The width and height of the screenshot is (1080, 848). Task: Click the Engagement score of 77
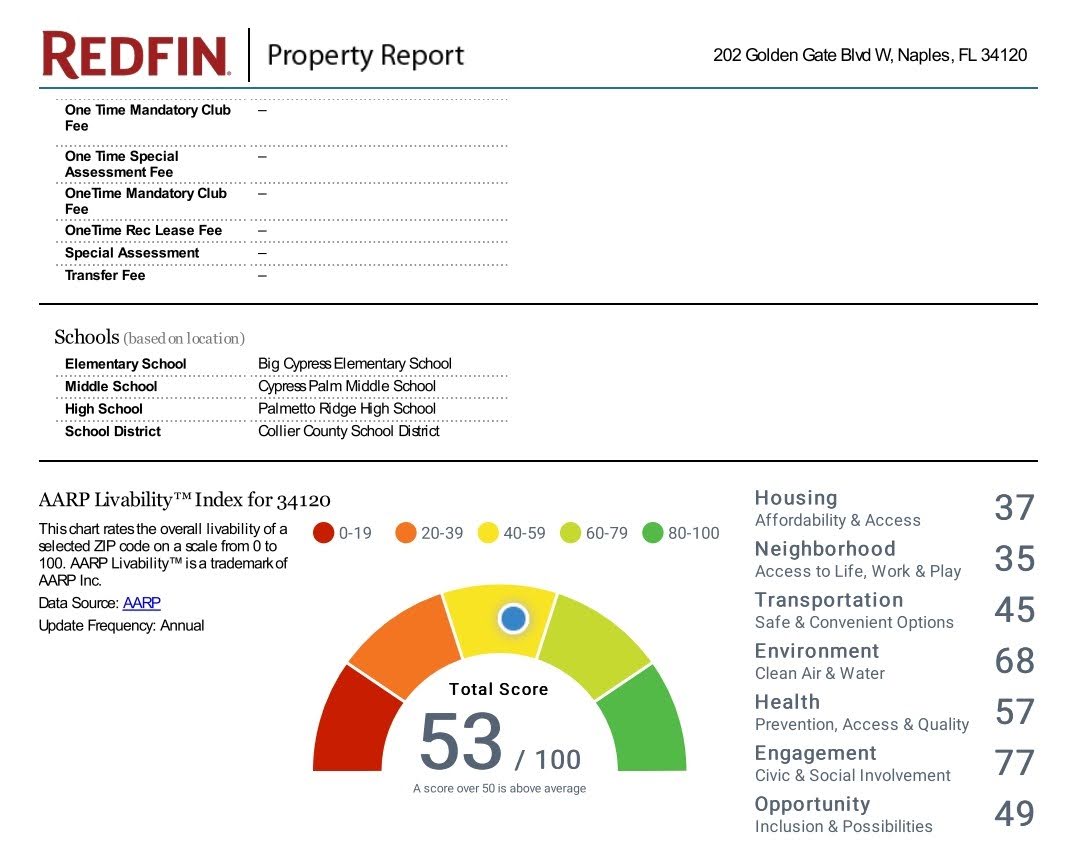click(1014, 763)
